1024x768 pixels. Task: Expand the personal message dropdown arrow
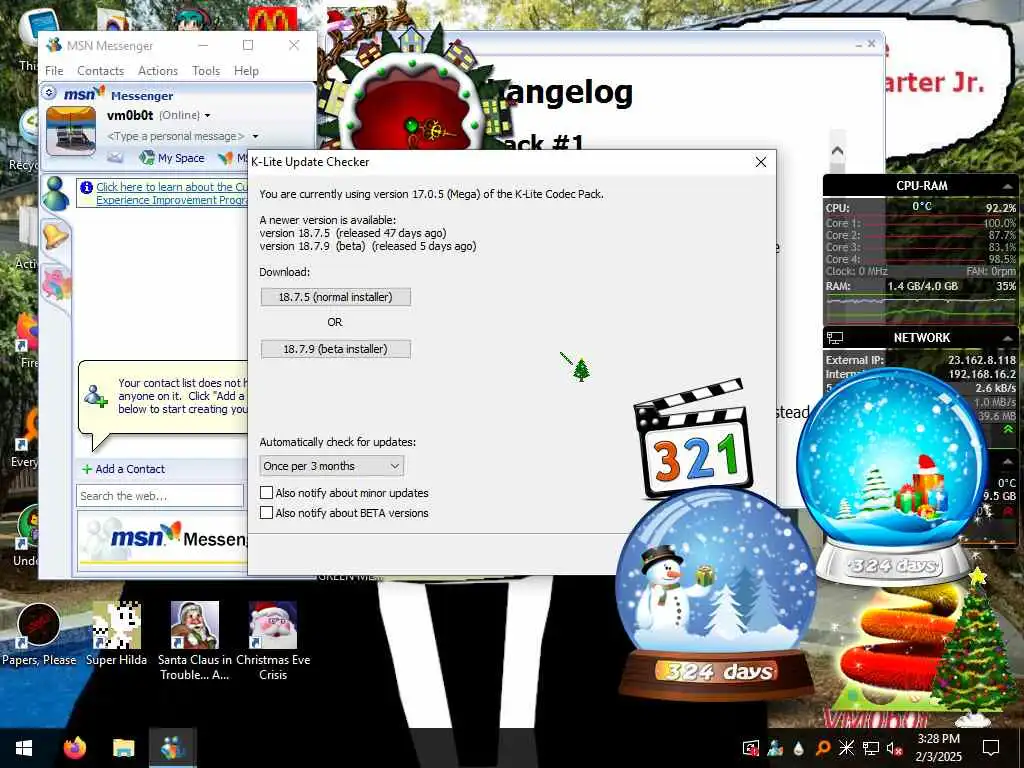point(255,136)
